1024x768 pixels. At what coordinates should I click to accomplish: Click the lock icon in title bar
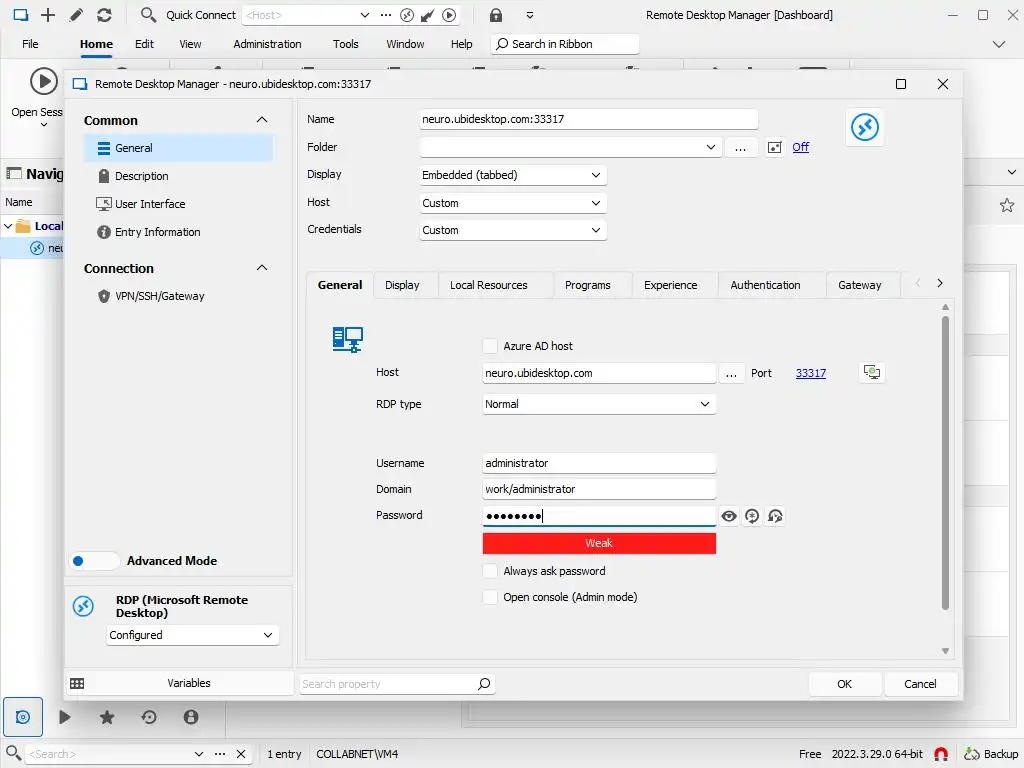point(496,14)
